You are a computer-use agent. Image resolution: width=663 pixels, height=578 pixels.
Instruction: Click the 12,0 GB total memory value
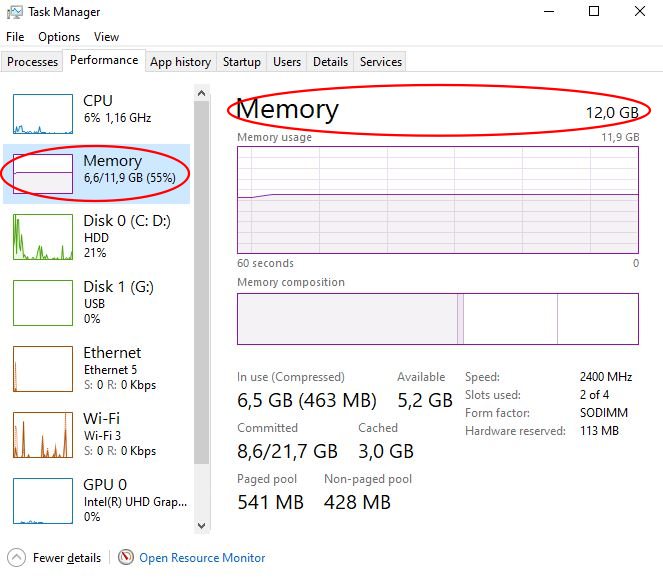click(x=612, y=112)
